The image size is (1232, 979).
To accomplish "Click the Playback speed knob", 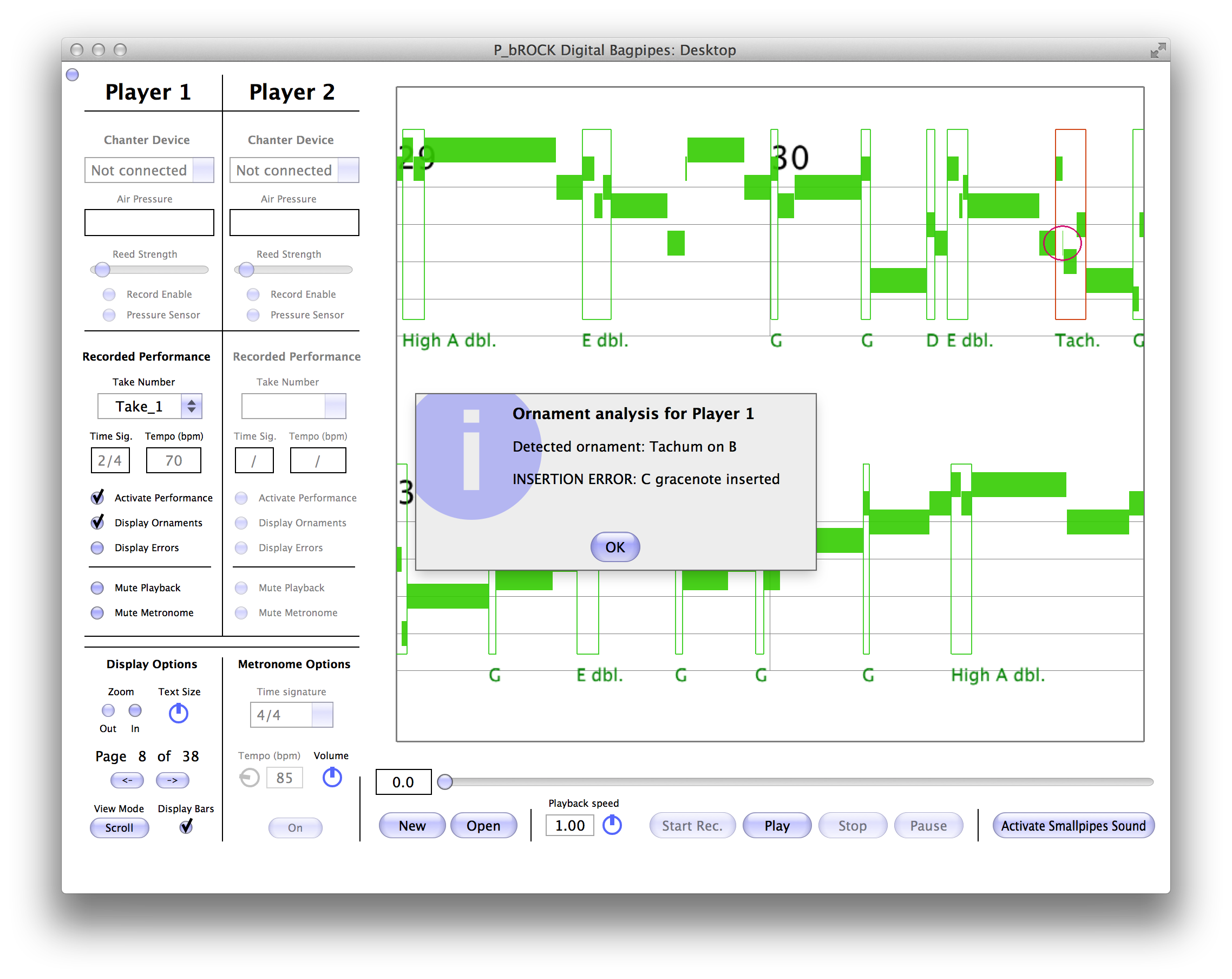I will (612, 825).
